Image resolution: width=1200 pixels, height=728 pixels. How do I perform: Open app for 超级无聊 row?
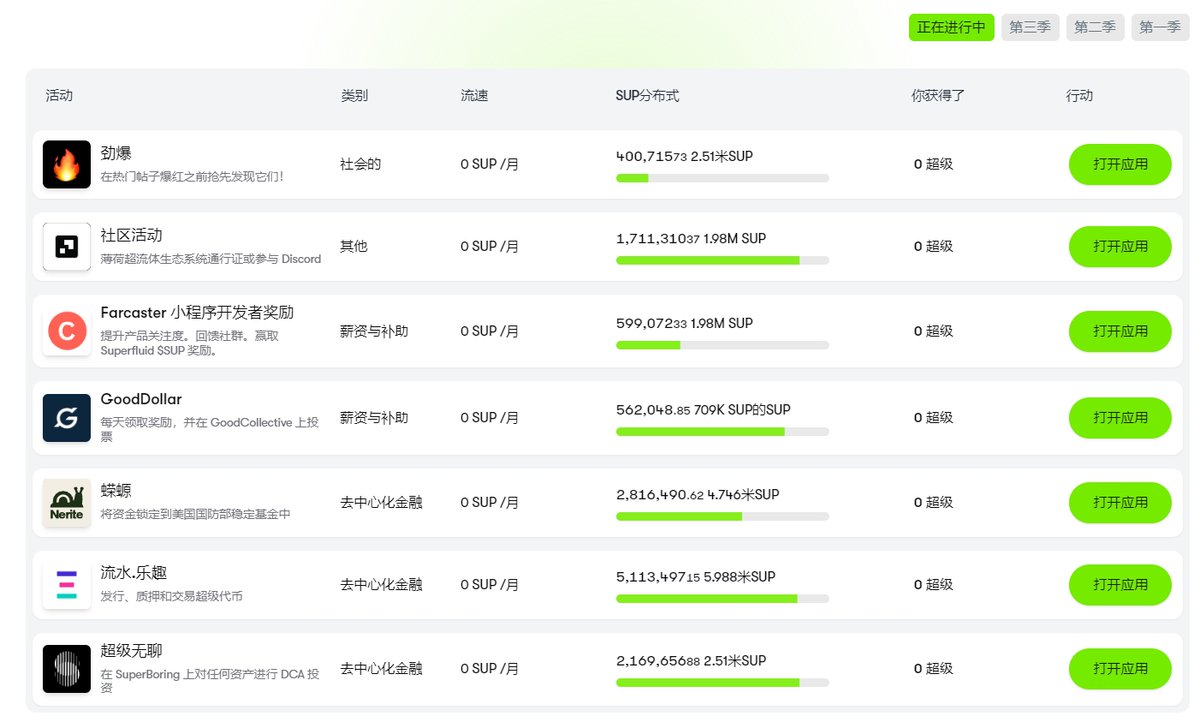click(x=1120, y=669)
